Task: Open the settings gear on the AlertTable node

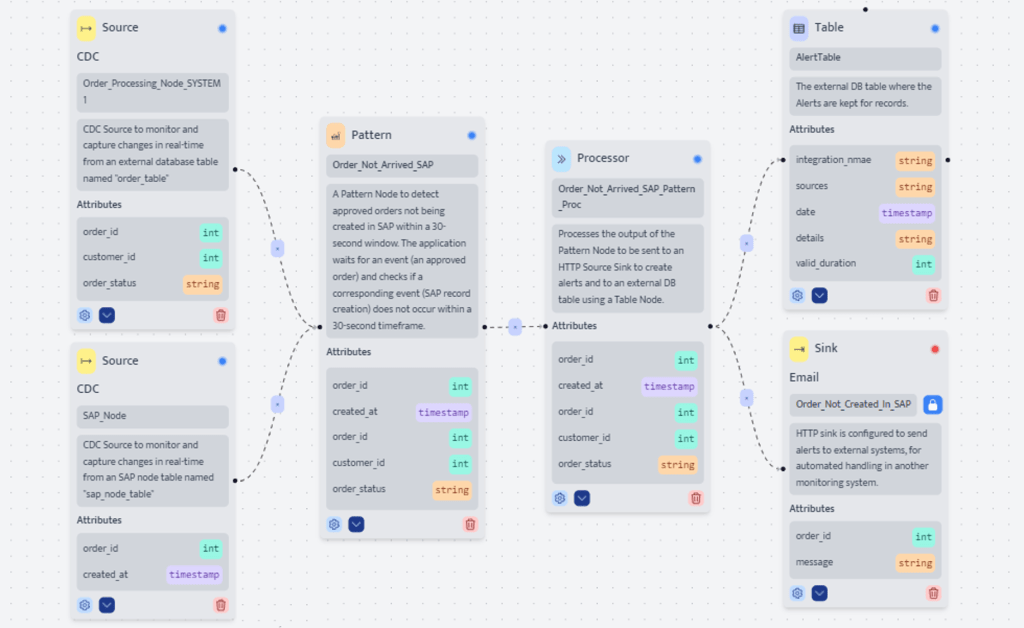Action: coord(797,295)
